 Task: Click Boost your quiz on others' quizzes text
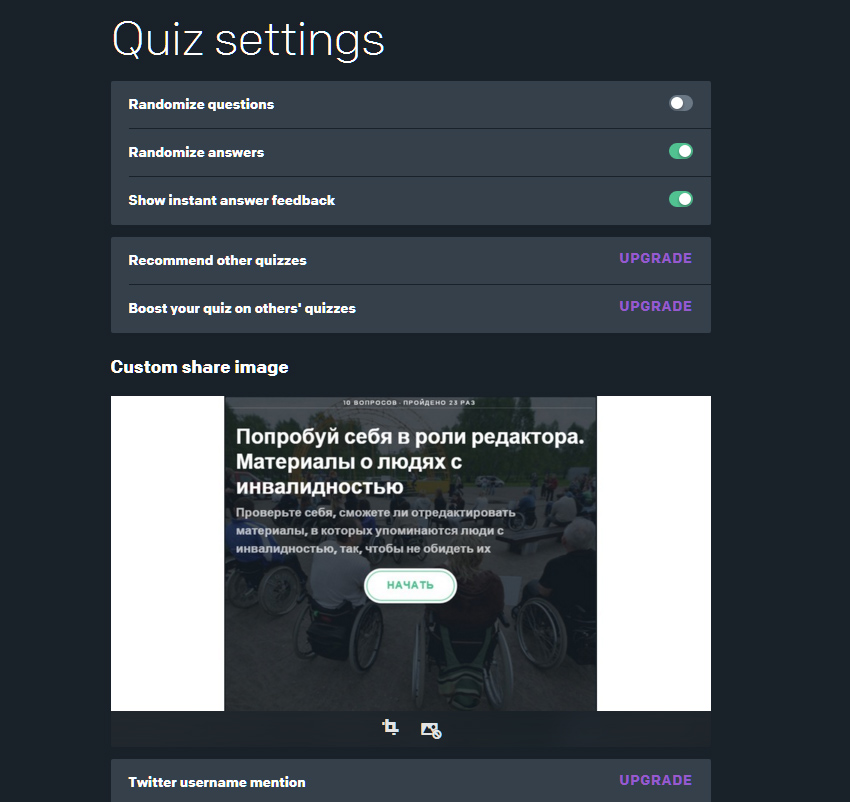click(241, 308)
